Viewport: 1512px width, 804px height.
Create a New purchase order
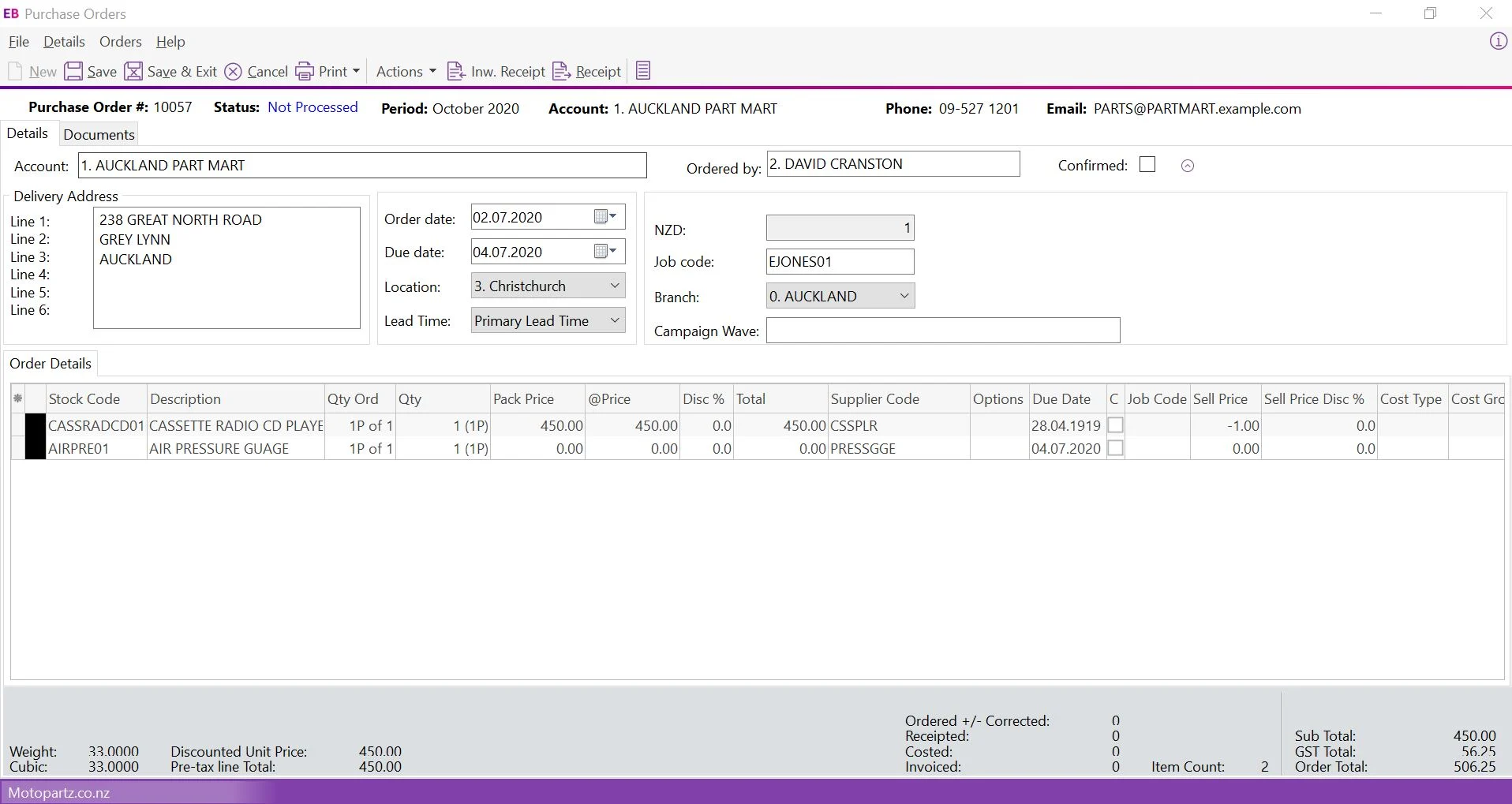click(33, 71)
